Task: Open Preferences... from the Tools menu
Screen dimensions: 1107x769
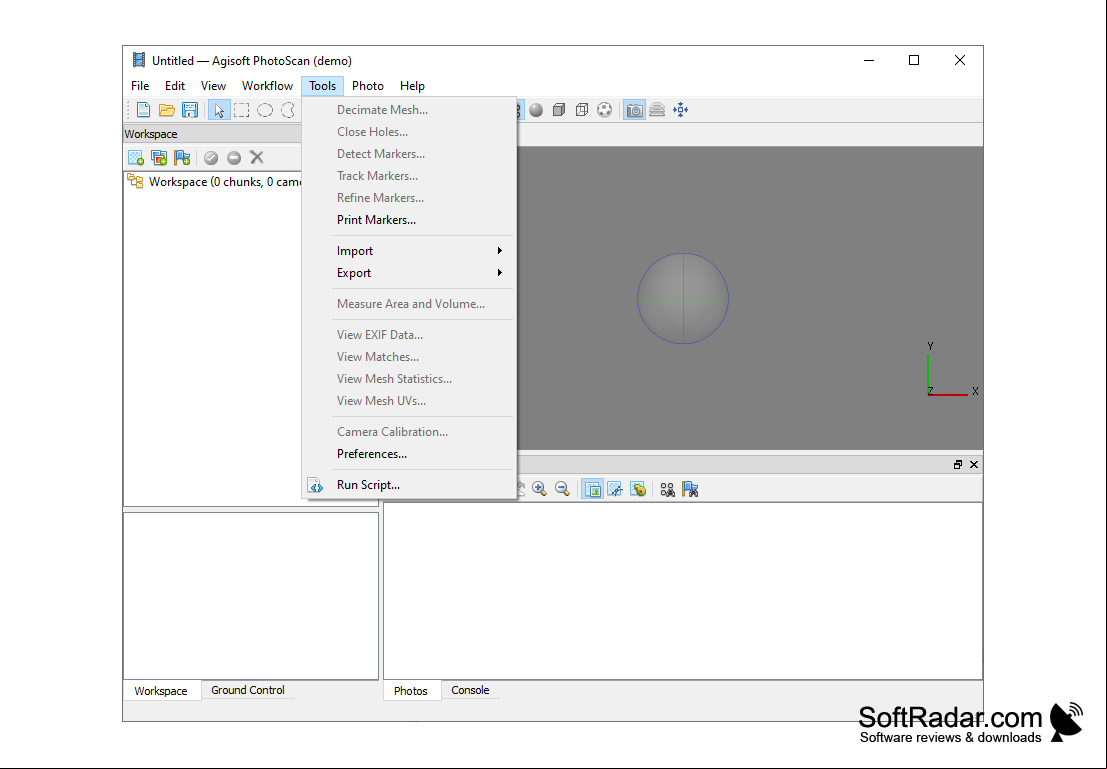Action: point(409,453)
